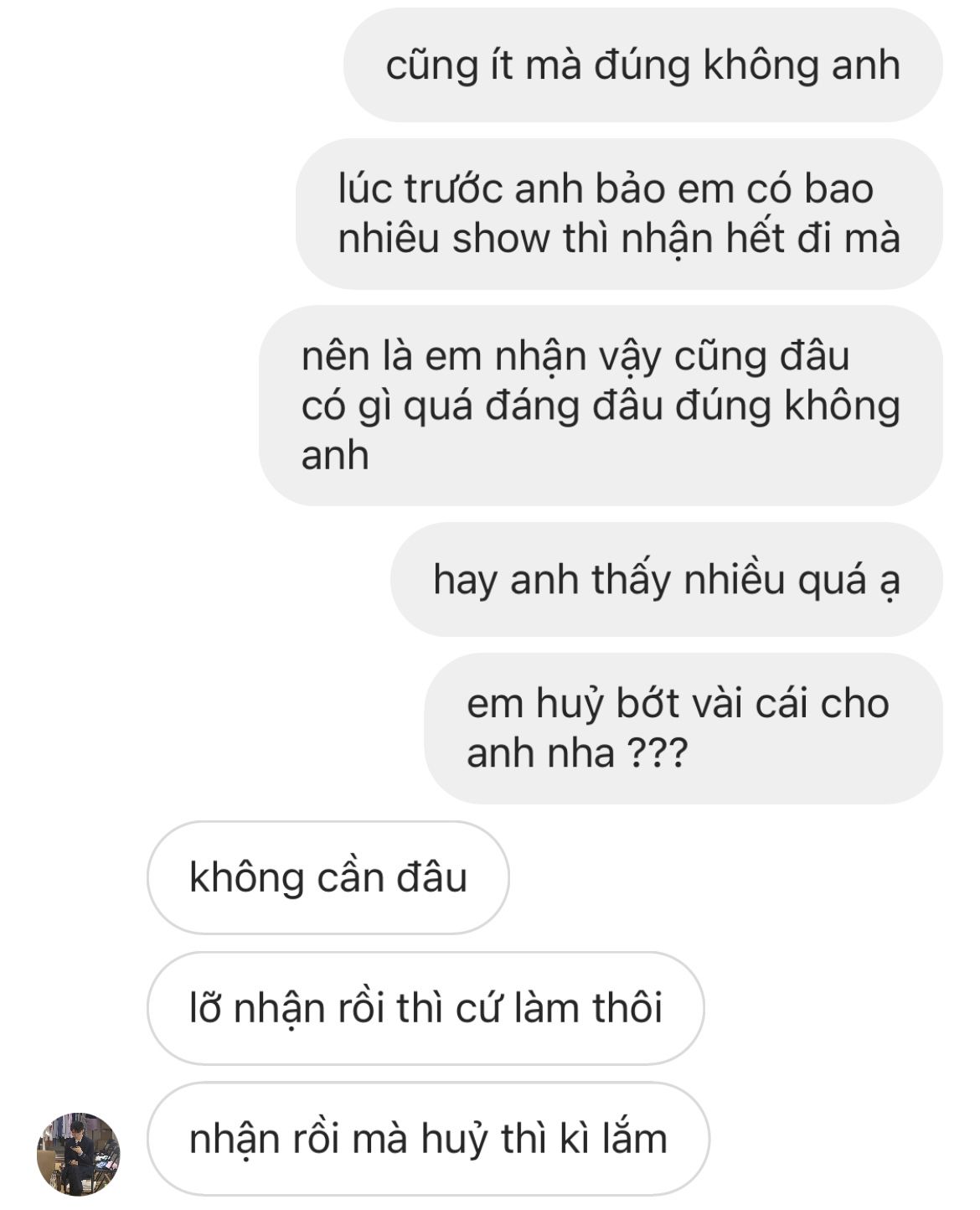Select the message 'nhận rồi mà huỷ thì kì lắm'
980x1210 pixels.
click(428, 1139)
